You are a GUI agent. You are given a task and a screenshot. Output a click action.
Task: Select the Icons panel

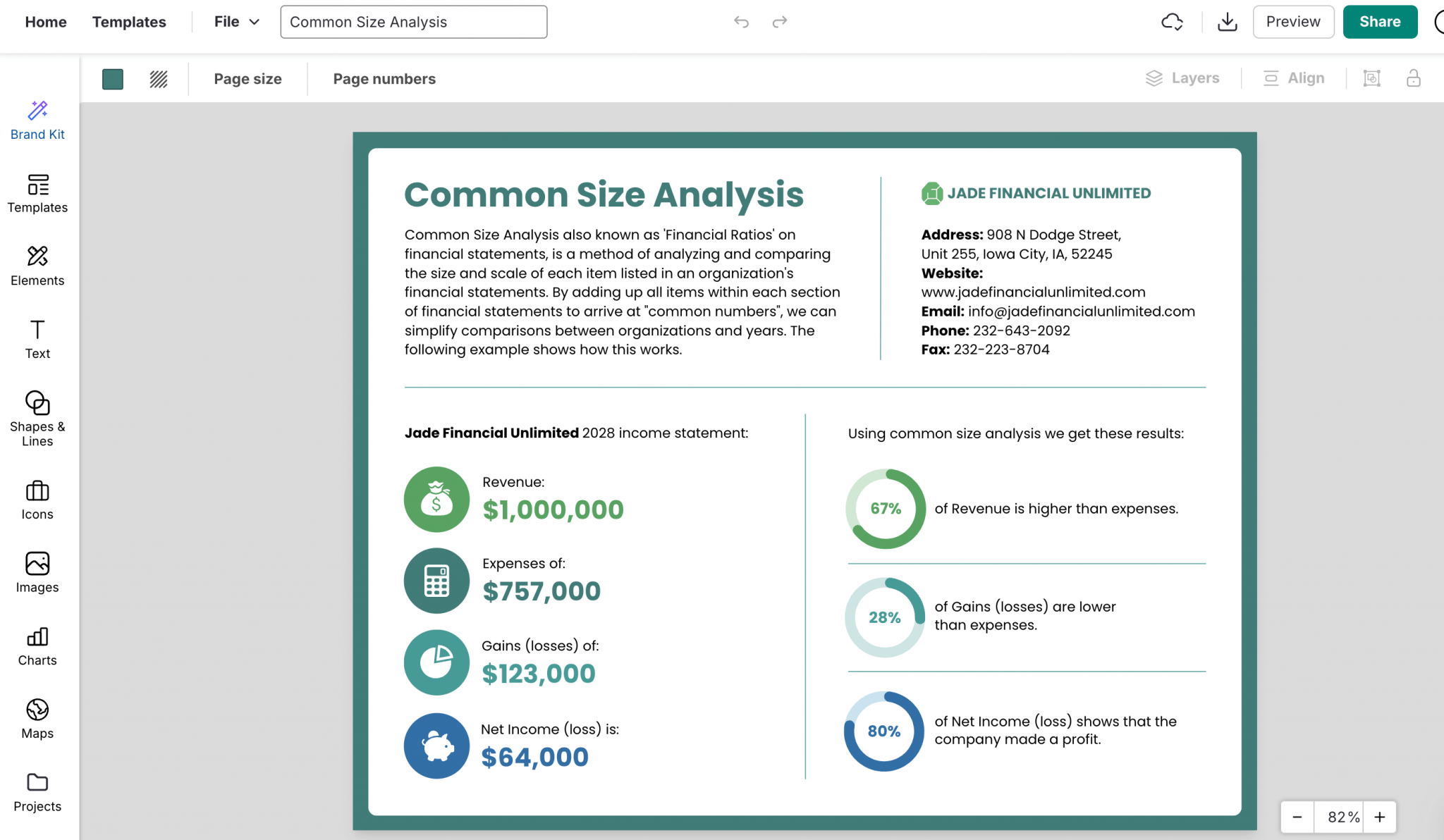click(37, 500)
